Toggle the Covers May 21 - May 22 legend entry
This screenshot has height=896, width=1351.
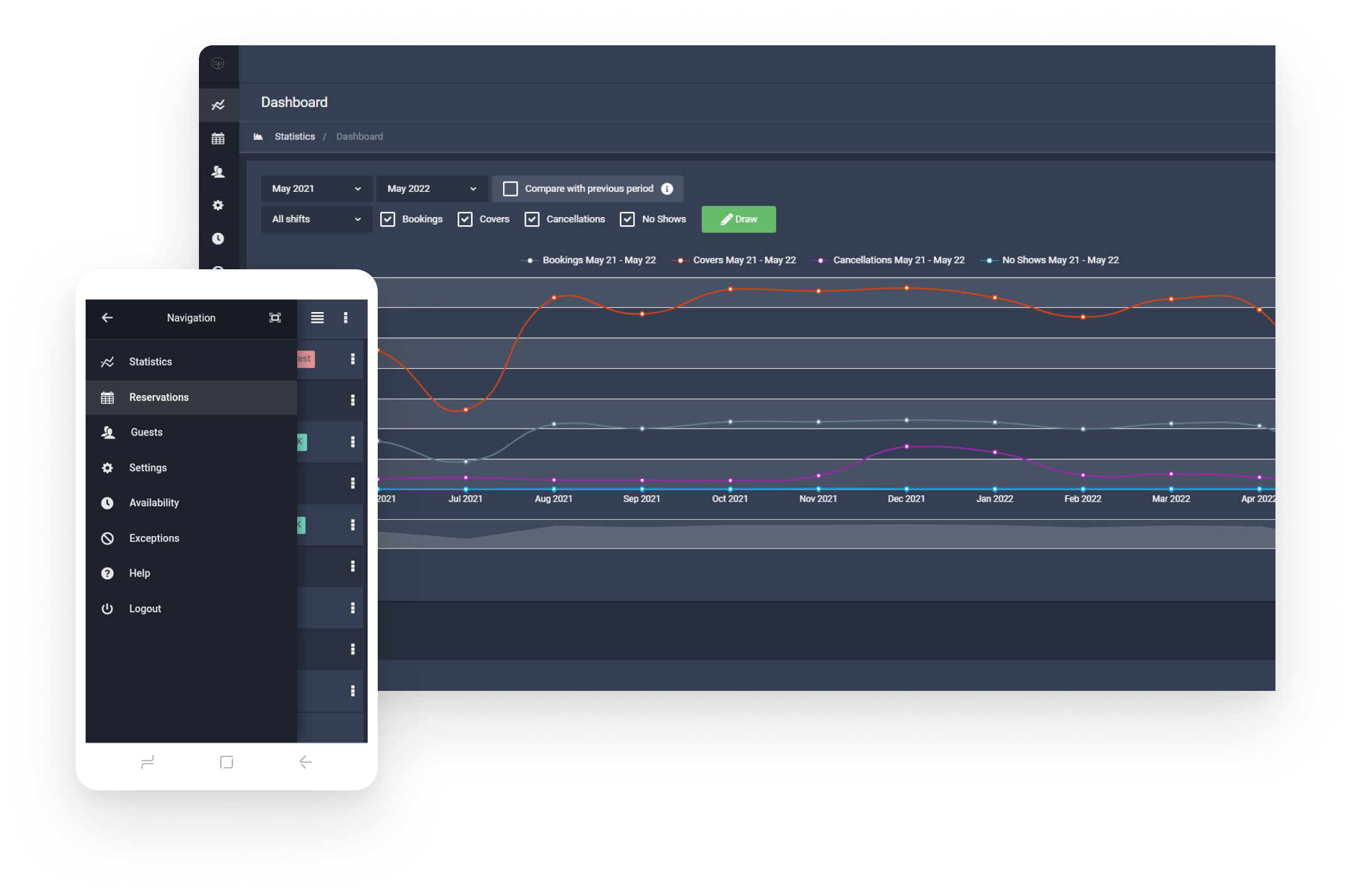pos(734,260)
